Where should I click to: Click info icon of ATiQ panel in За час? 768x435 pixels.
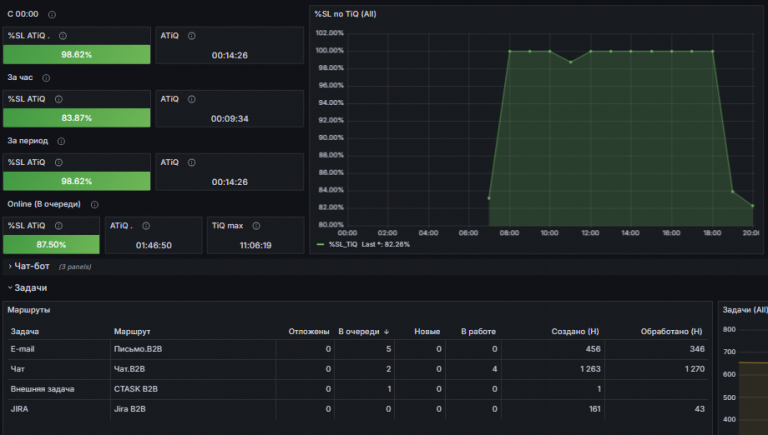[x=192, y=99]
